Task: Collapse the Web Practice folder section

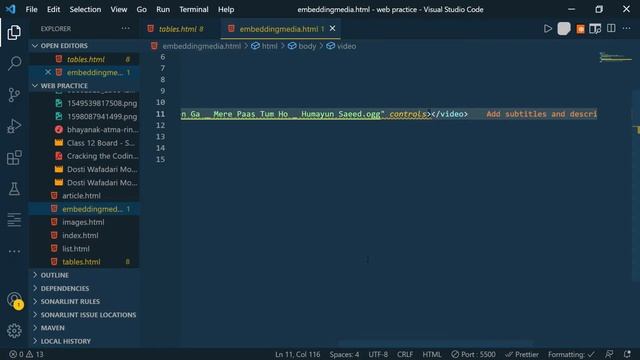Action: point(84,86)
